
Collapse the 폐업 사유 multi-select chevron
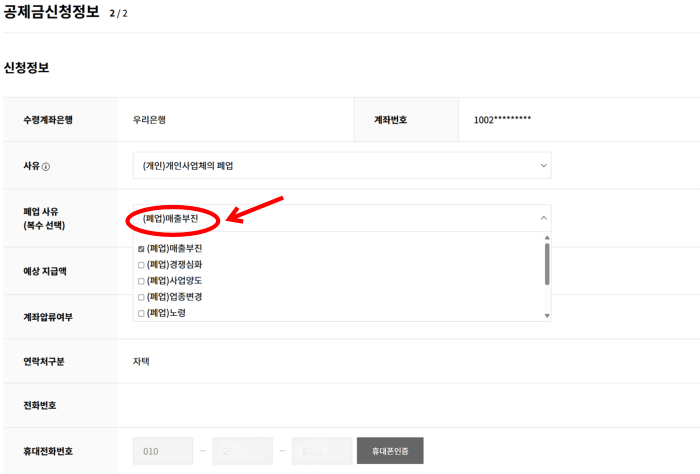pyautogui.click(x=543, y=218)
